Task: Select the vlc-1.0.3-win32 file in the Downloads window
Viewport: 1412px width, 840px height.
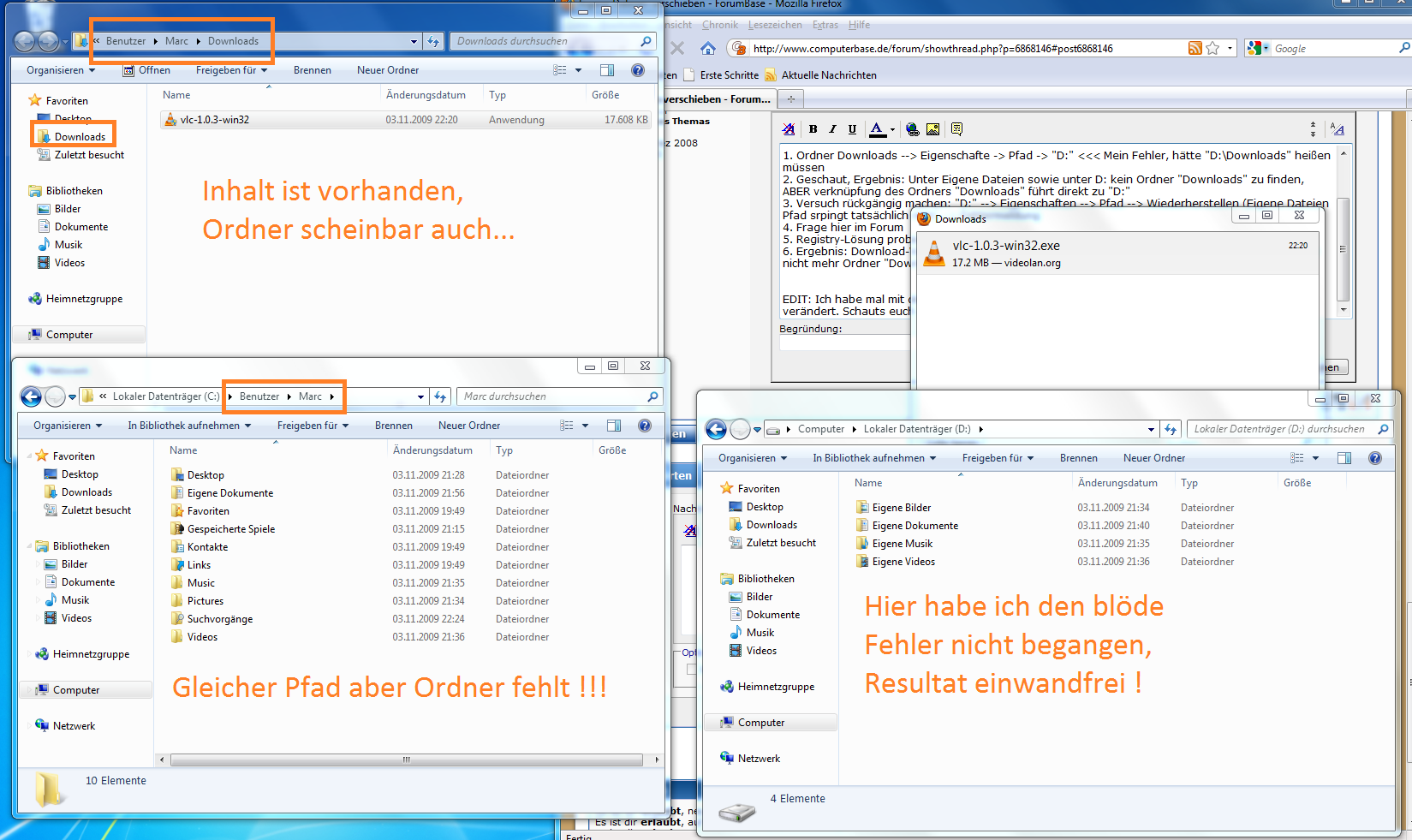Action: coord(406,120)
